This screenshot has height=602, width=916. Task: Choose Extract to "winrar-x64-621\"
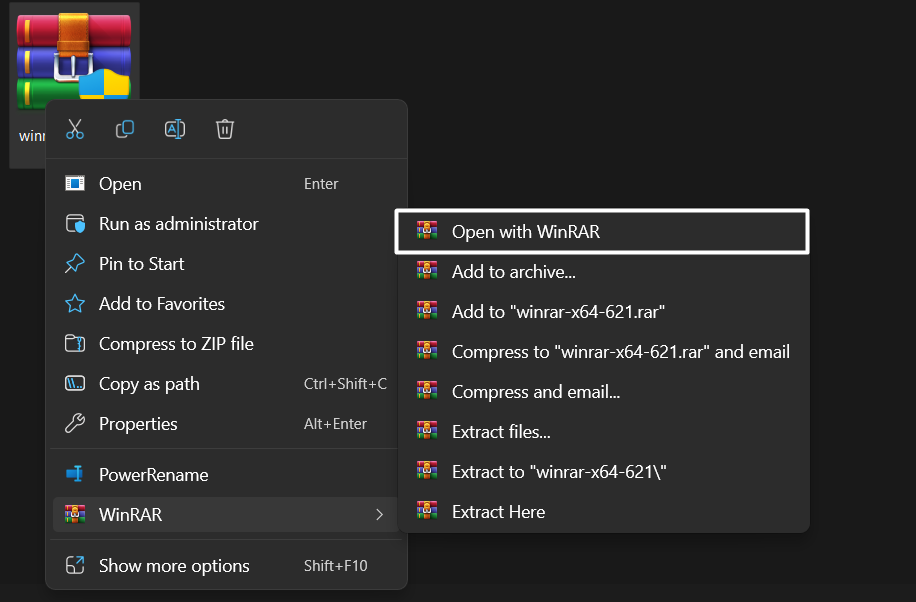[560, 471]
